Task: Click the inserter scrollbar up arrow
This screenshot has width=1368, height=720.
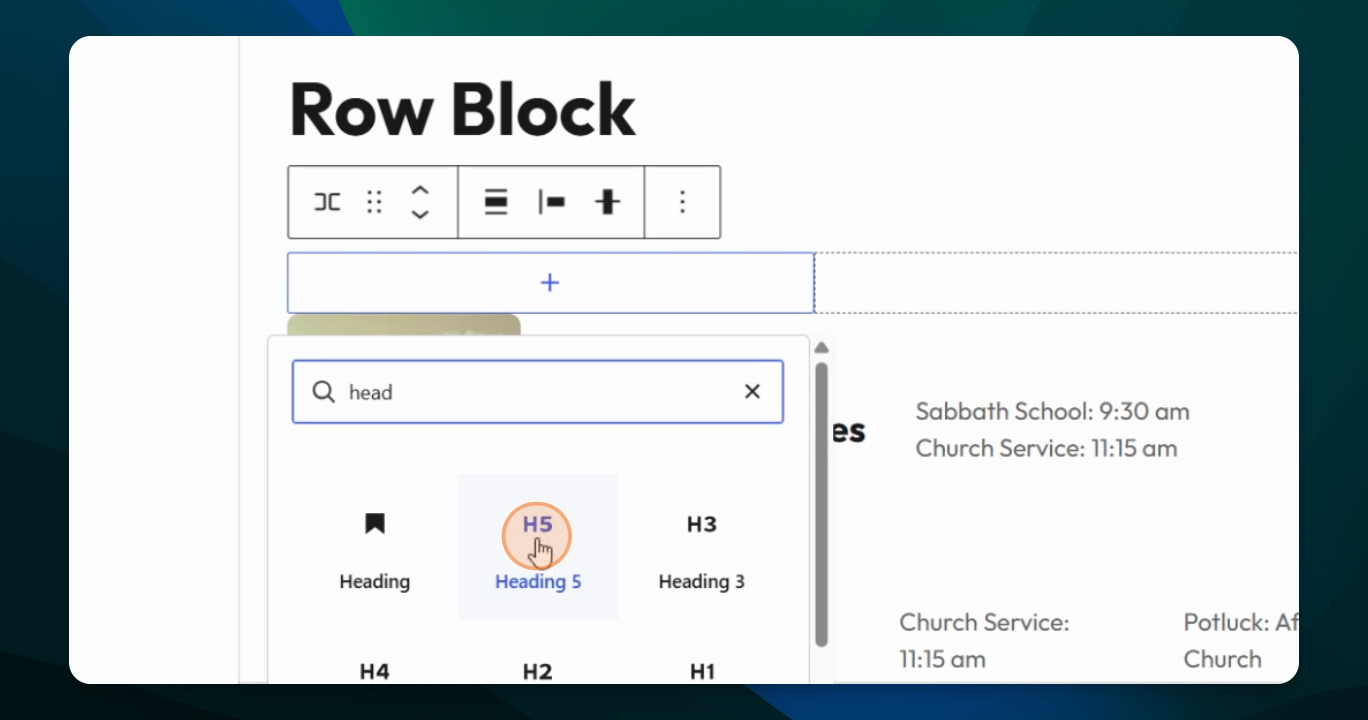Action: (822, 348)
